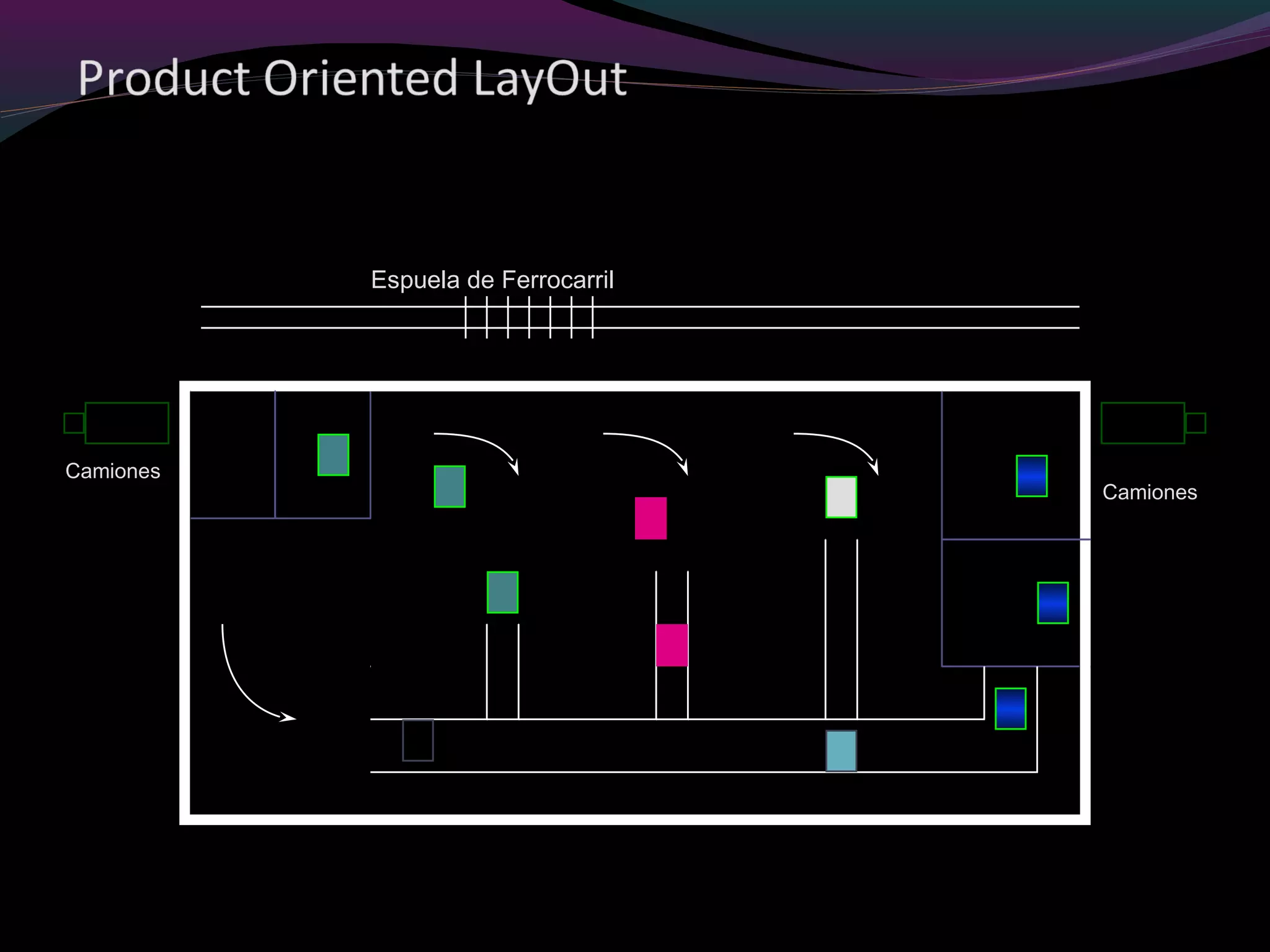Select the upper magenta rectangle
This screenshot has height=952, width=1270.
[x=651, y=518]
